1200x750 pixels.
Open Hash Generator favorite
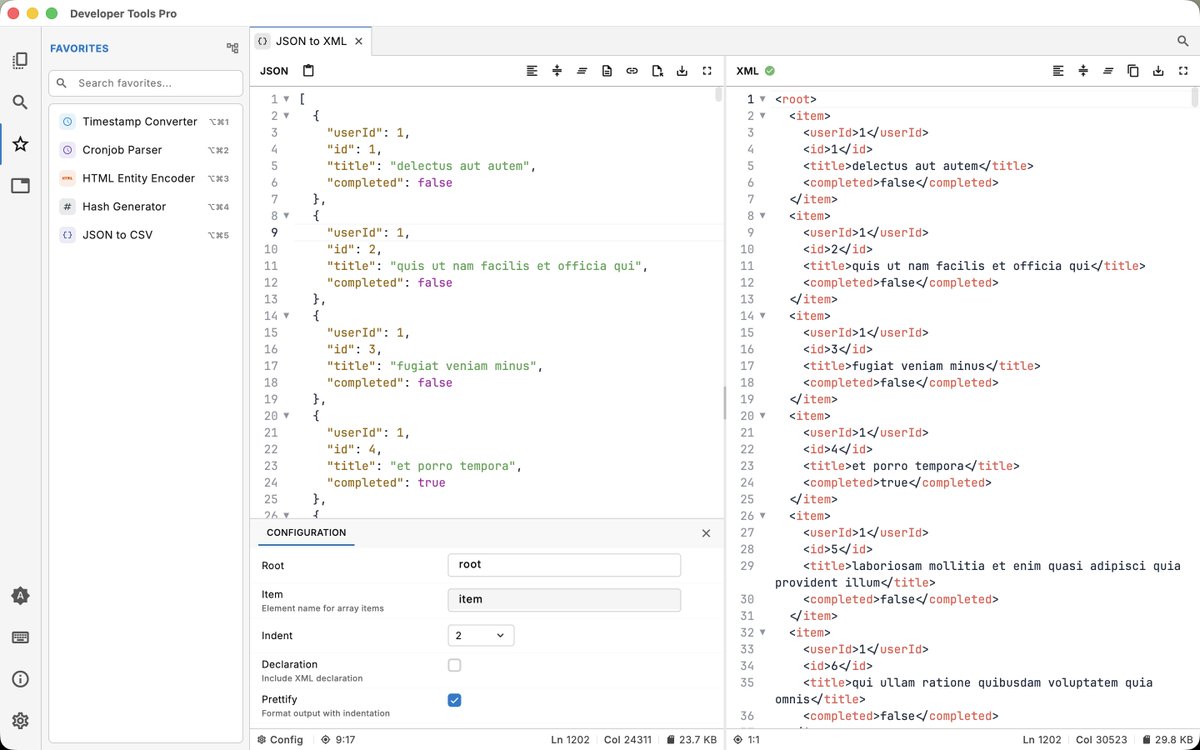[145, 207]
